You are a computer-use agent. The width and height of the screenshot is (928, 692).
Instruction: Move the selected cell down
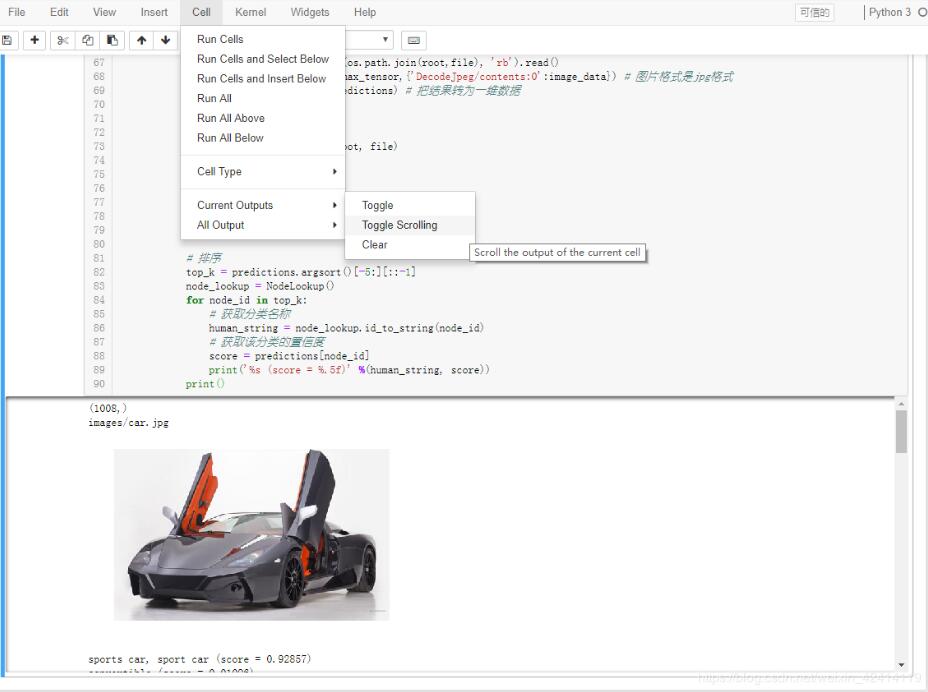pyautogui.click(x=167, y=39)
